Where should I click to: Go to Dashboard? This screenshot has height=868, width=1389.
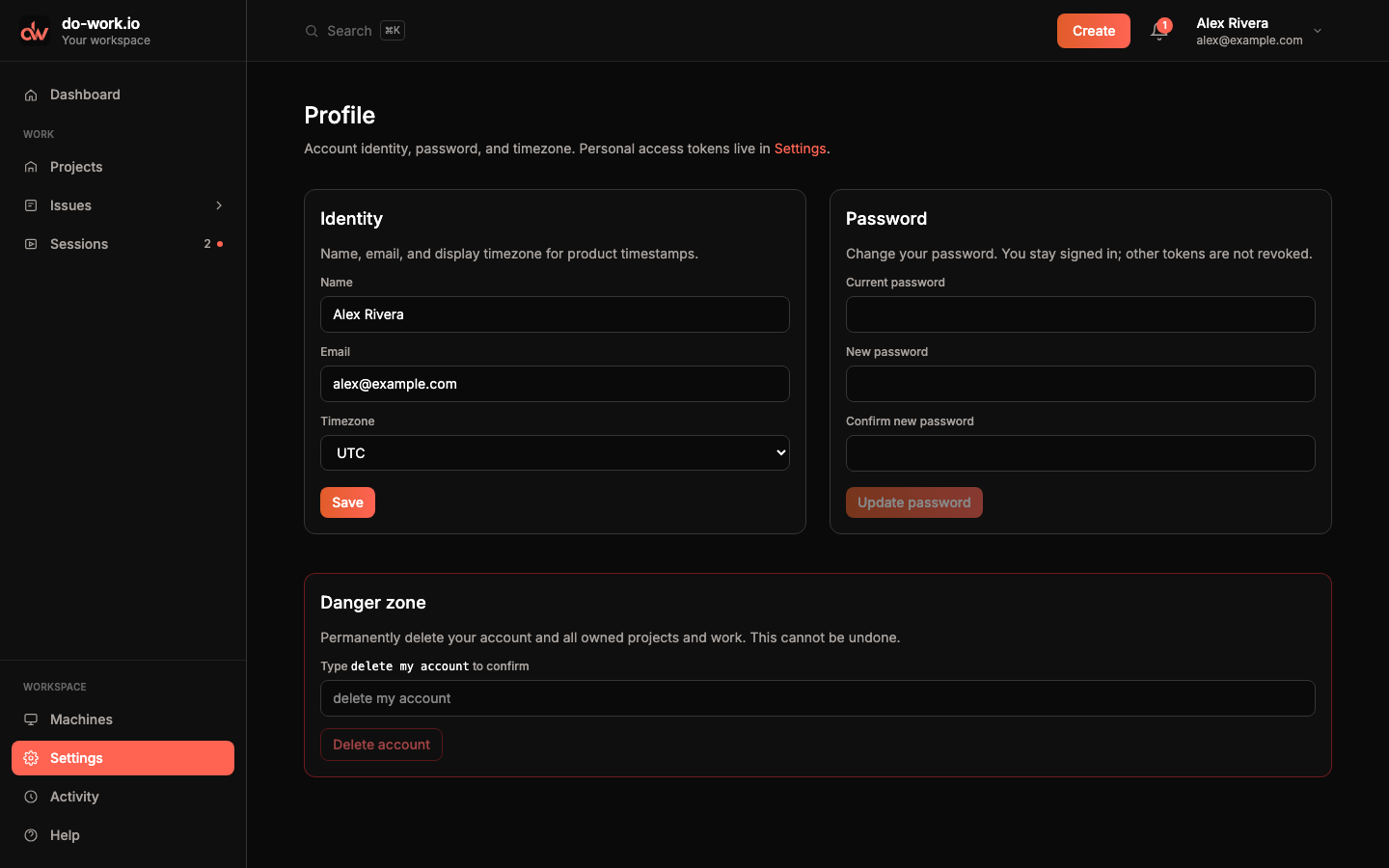(123, 95)
